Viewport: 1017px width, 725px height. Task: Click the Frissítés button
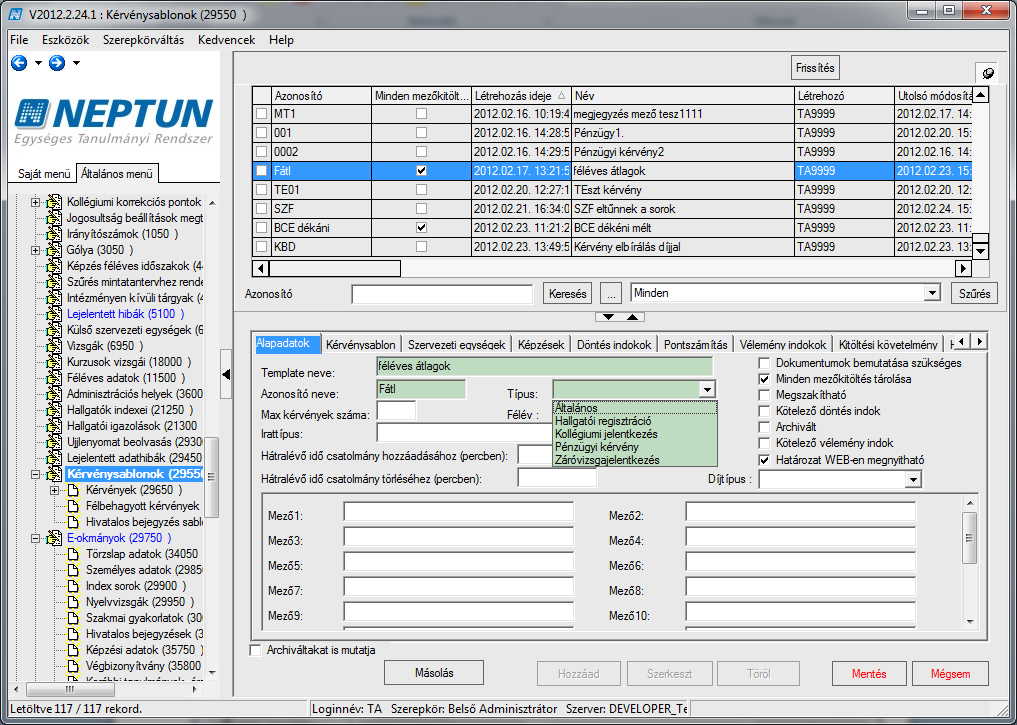point(815,68)
